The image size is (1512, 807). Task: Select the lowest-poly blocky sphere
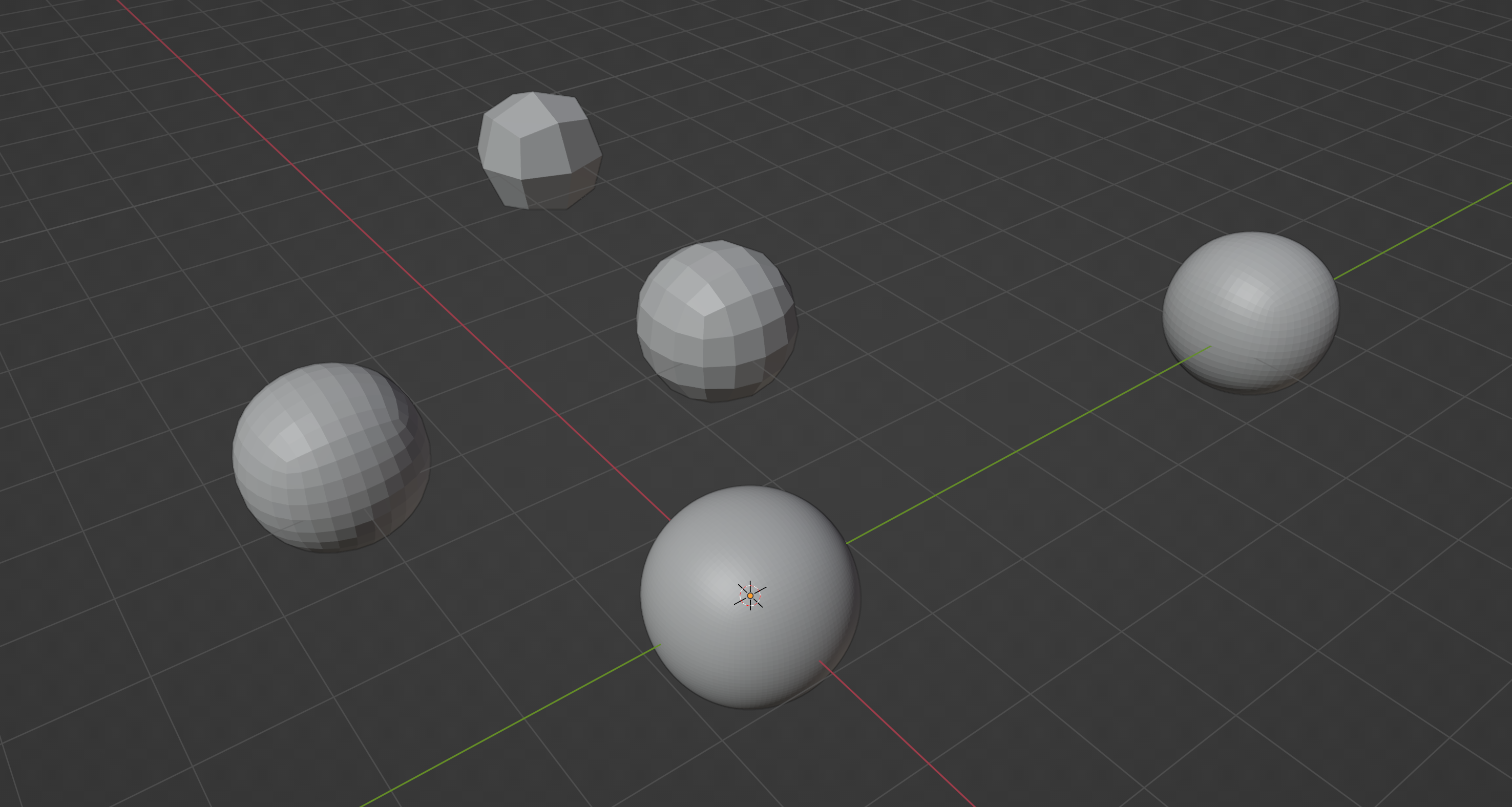click(539, 151)
